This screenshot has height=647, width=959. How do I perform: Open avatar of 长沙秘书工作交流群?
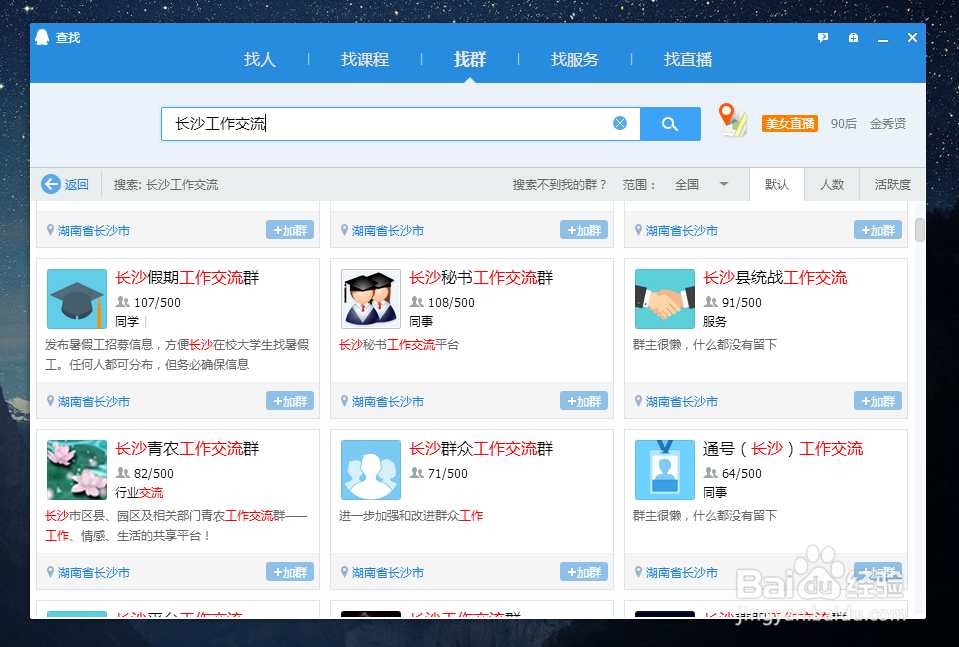click(370, 298)
